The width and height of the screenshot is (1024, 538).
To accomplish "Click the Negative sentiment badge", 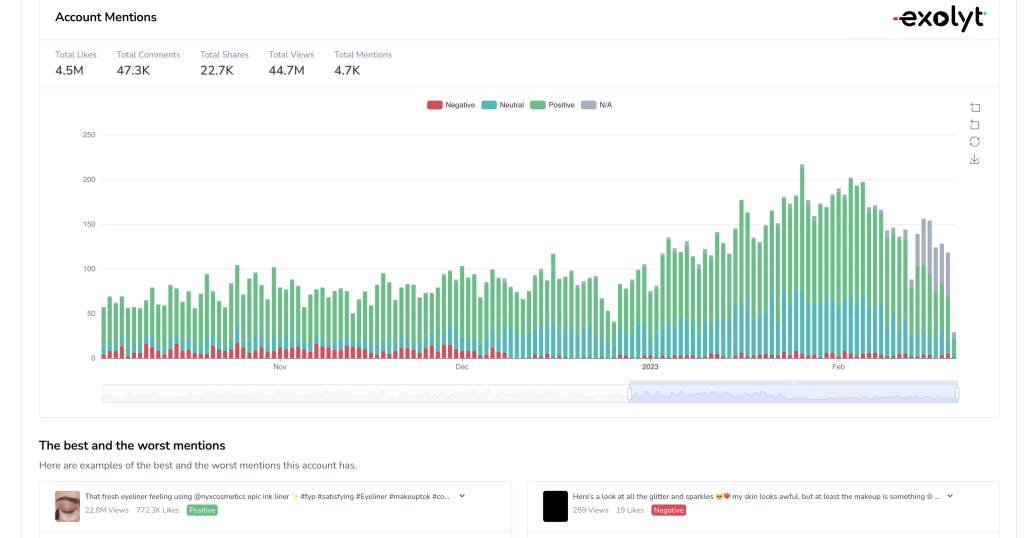I will click(x=668, y=510).
